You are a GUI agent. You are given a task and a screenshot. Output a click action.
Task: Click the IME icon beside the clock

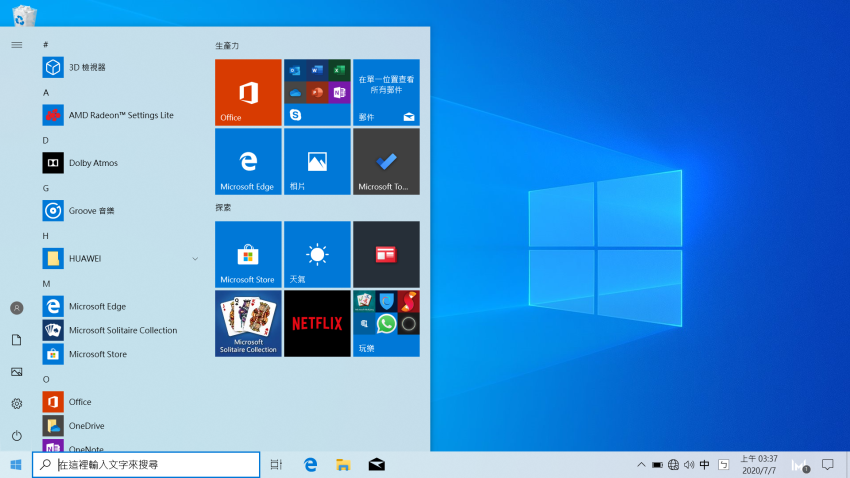point(724,464)
